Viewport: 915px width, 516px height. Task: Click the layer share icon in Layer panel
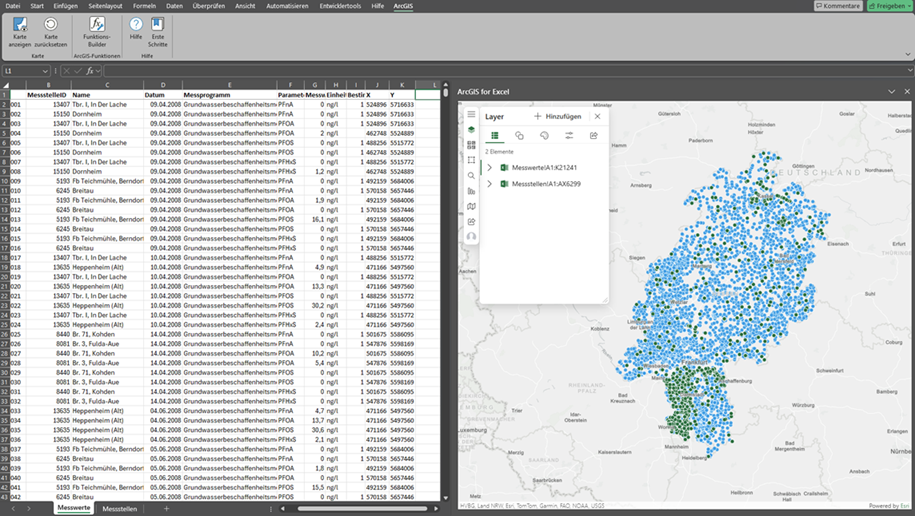(593, 135)
